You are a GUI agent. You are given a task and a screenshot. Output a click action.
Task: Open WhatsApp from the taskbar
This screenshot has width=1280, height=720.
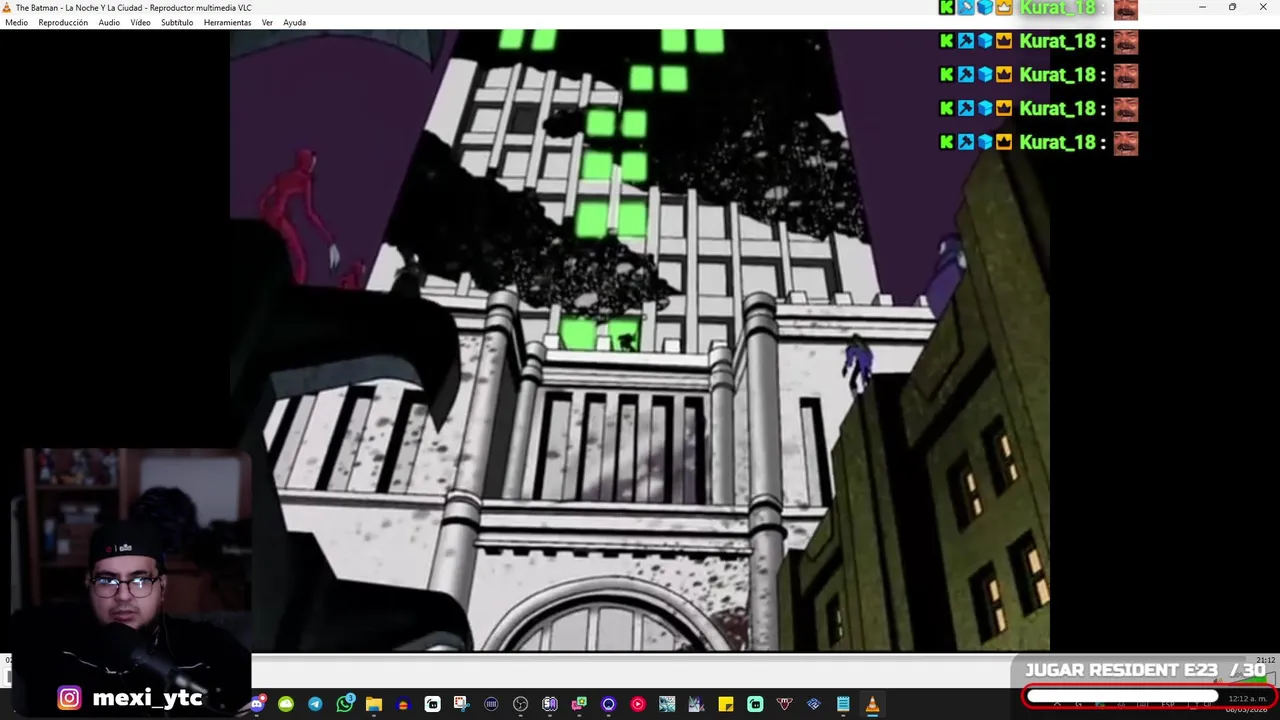[x=345, y=704]
